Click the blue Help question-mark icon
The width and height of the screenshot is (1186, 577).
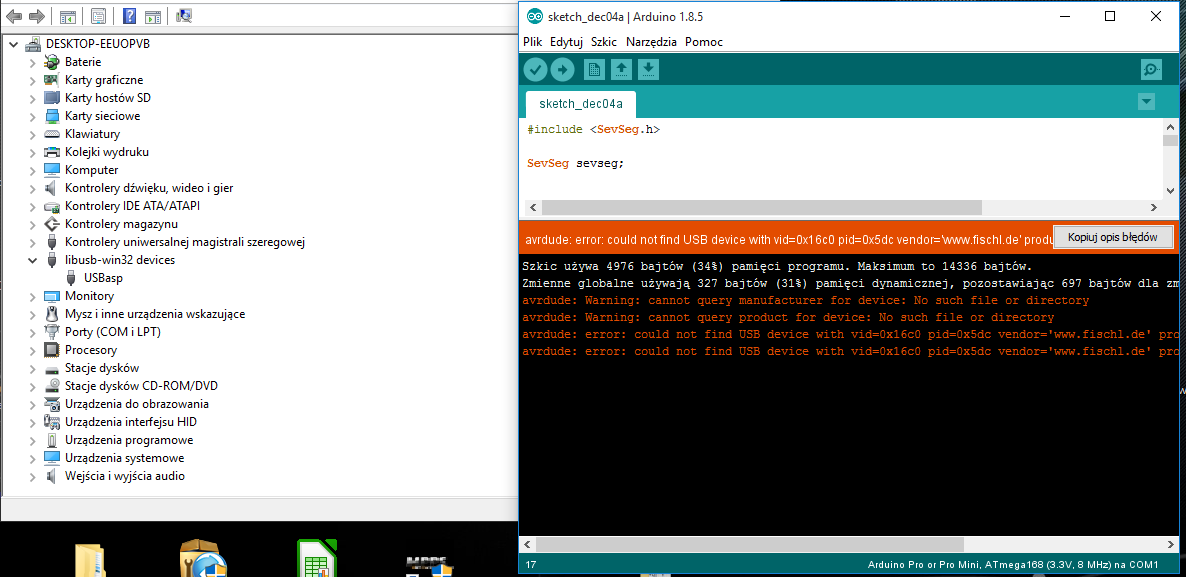click(129, 16)
